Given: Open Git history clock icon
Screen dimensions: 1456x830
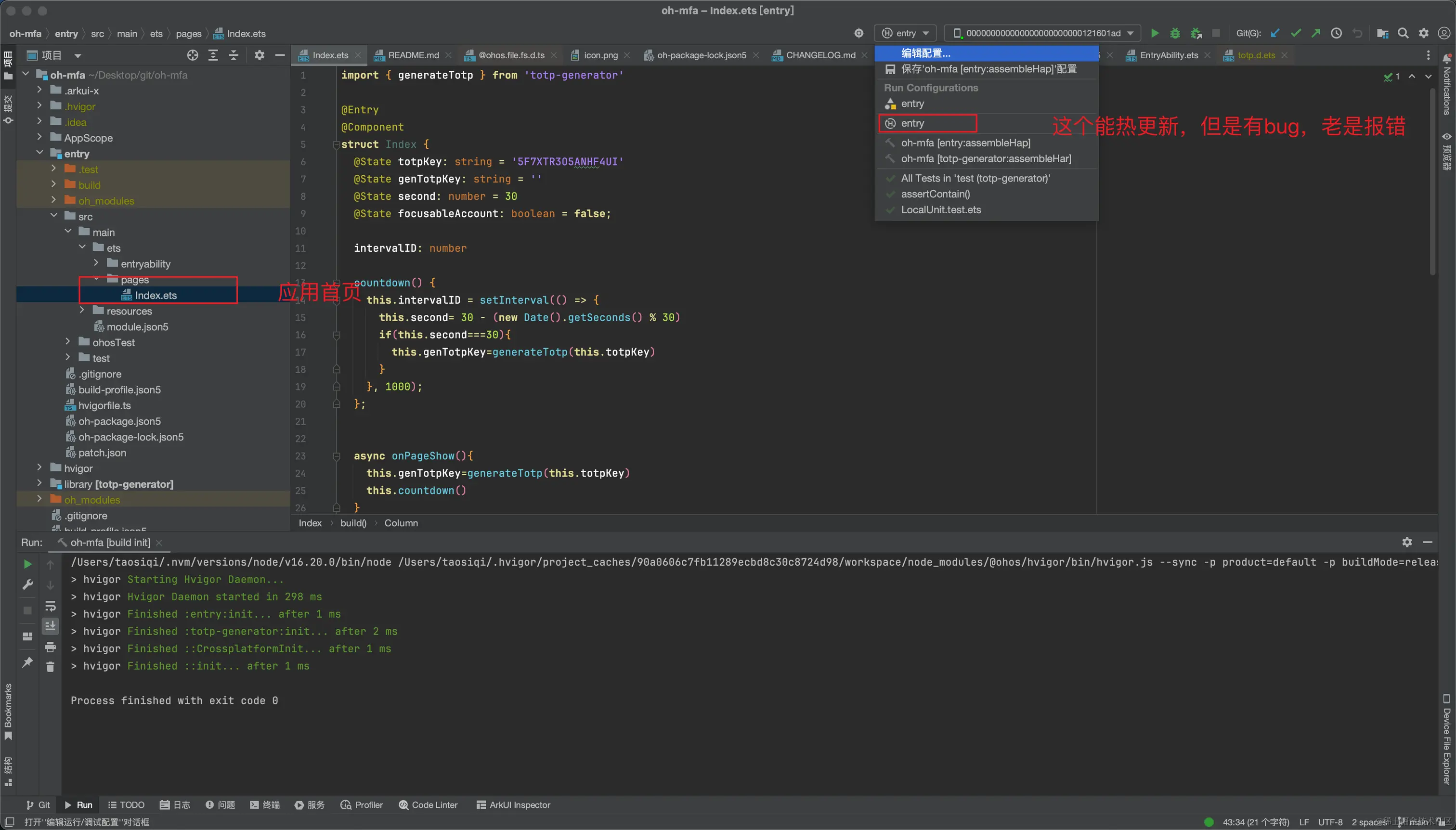Looking at the screenshot, I should [1336, 33].
